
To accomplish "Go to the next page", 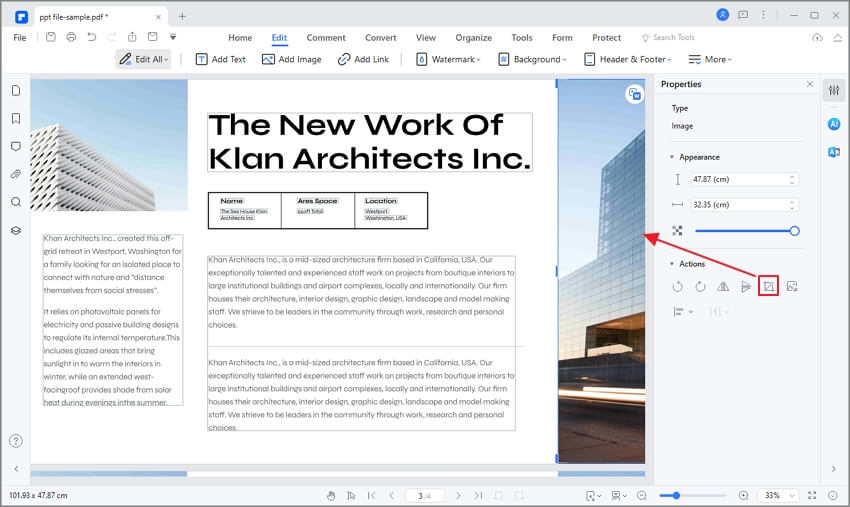I will [x=458, y=496].
